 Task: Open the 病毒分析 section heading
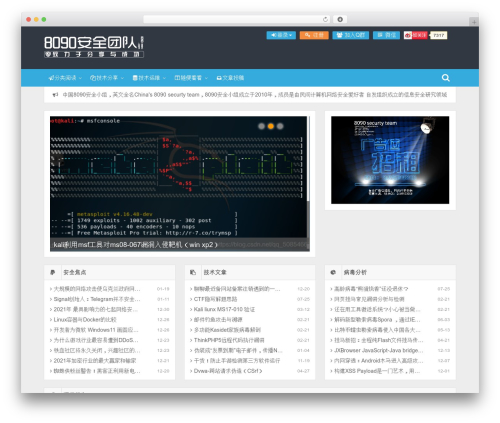click(355, 272)
